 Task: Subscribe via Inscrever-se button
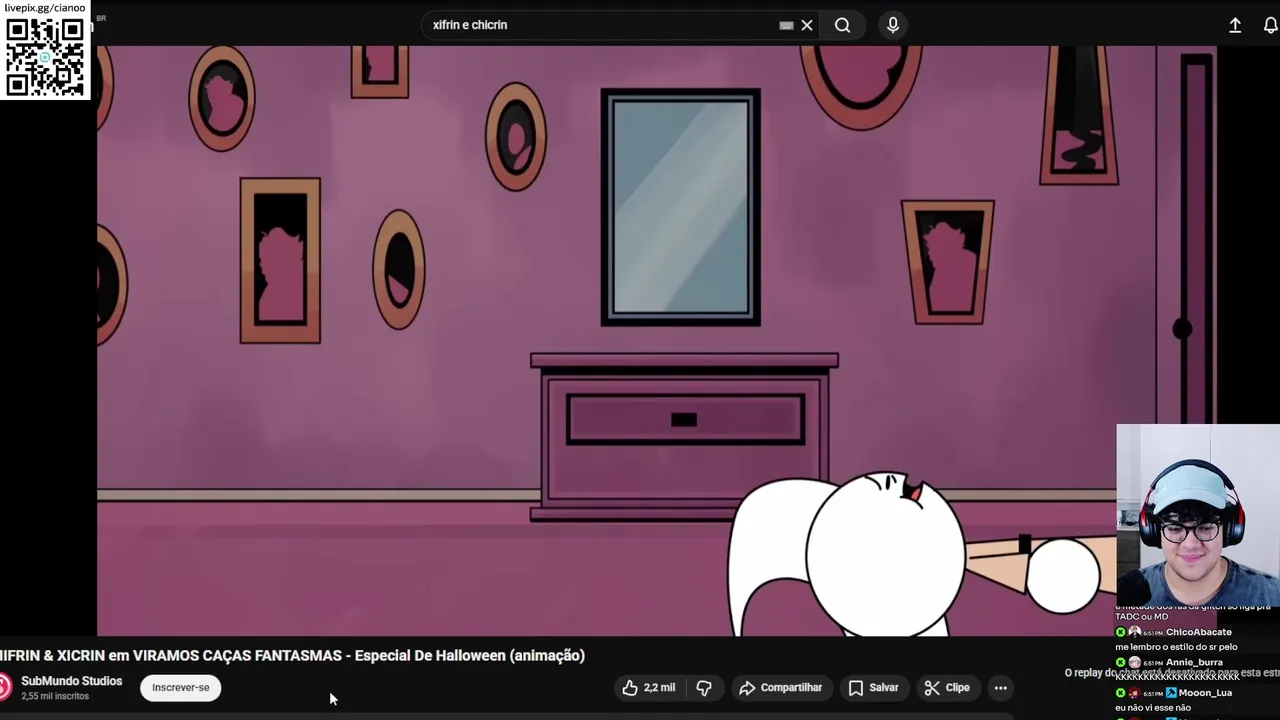click(x=180, y=688)
